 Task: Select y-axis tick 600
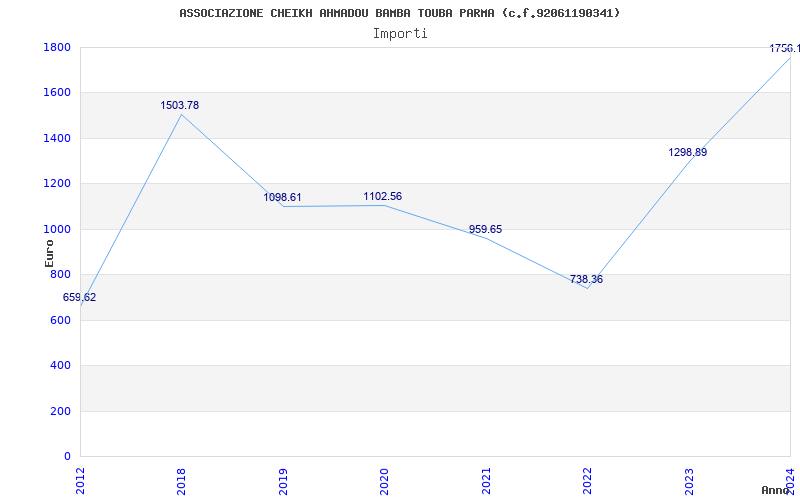[60, 320]
